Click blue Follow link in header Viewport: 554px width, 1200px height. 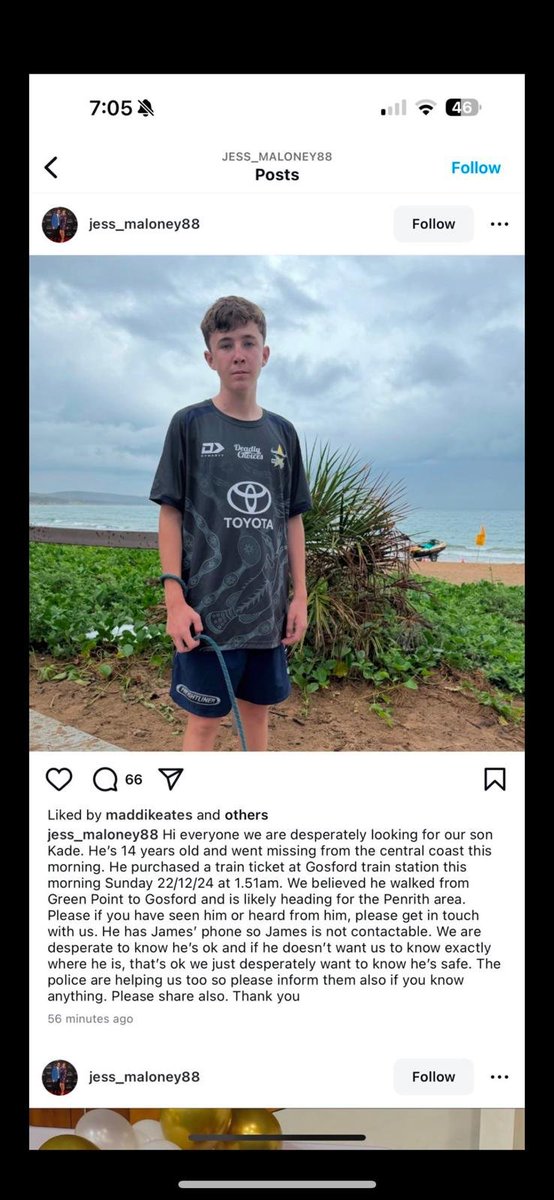tap(476, 168)
